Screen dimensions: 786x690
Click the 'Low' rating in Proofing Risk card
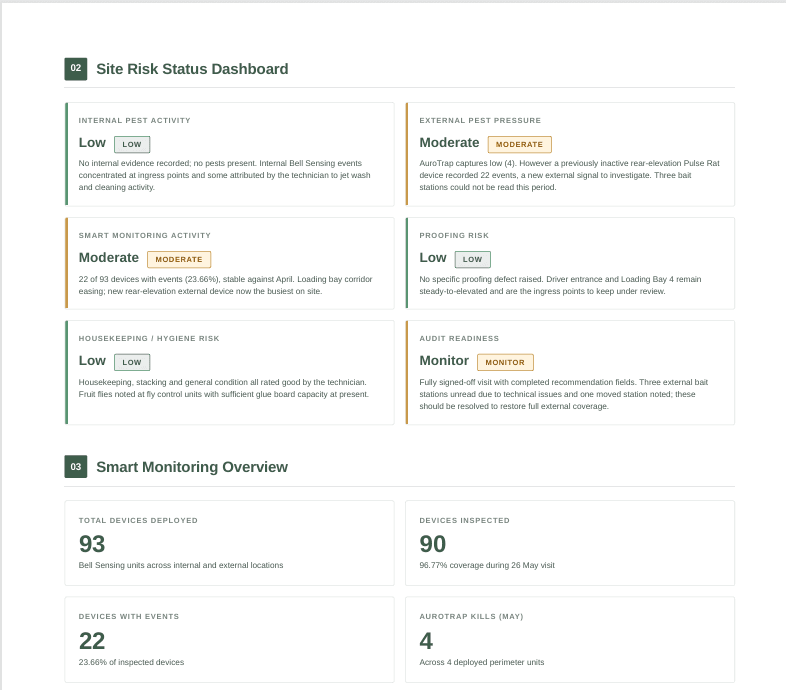[x=433, y=258]
